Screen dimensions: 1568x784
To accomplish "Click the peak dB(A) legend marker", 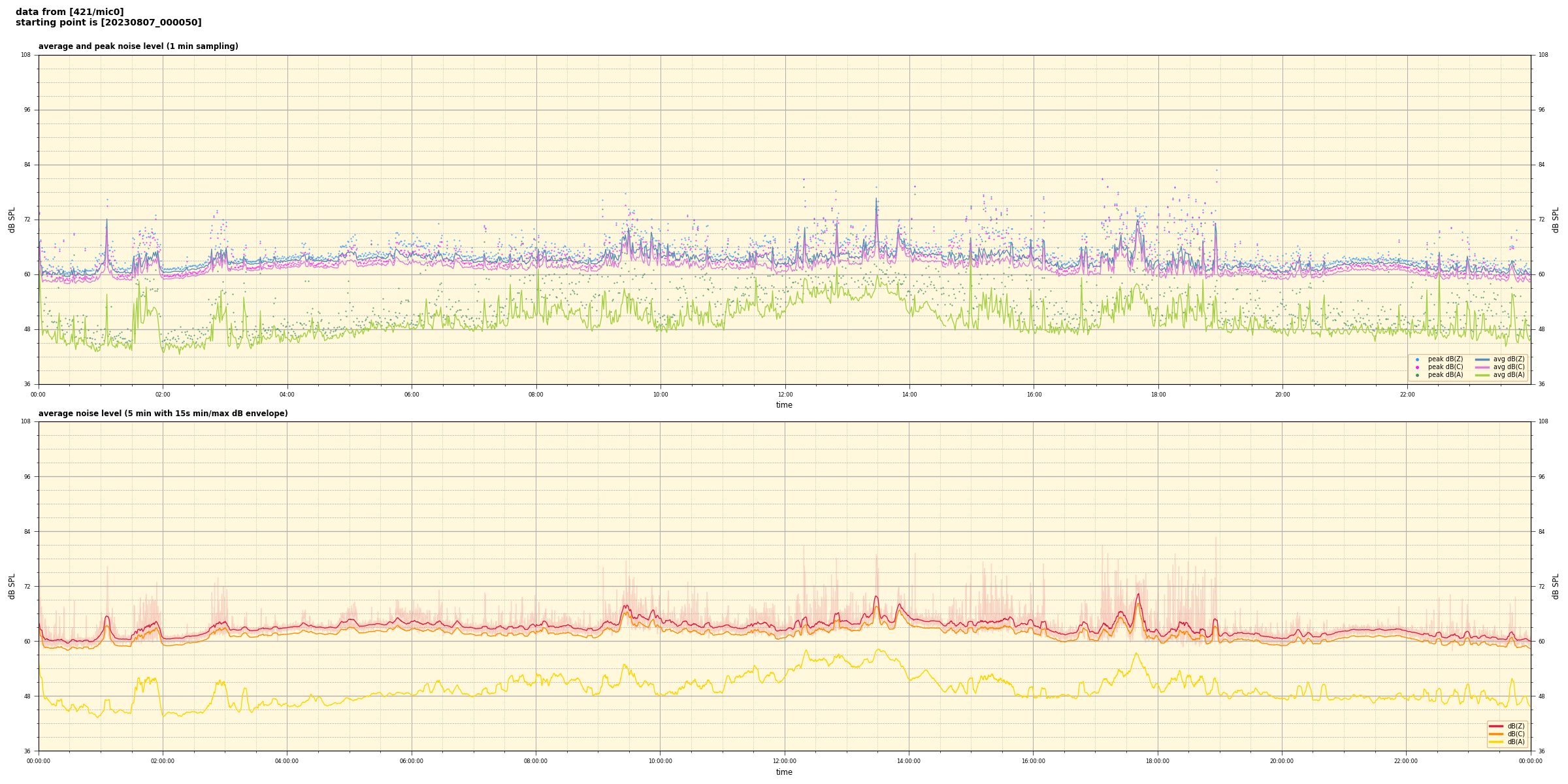I will click(1417, 375).
